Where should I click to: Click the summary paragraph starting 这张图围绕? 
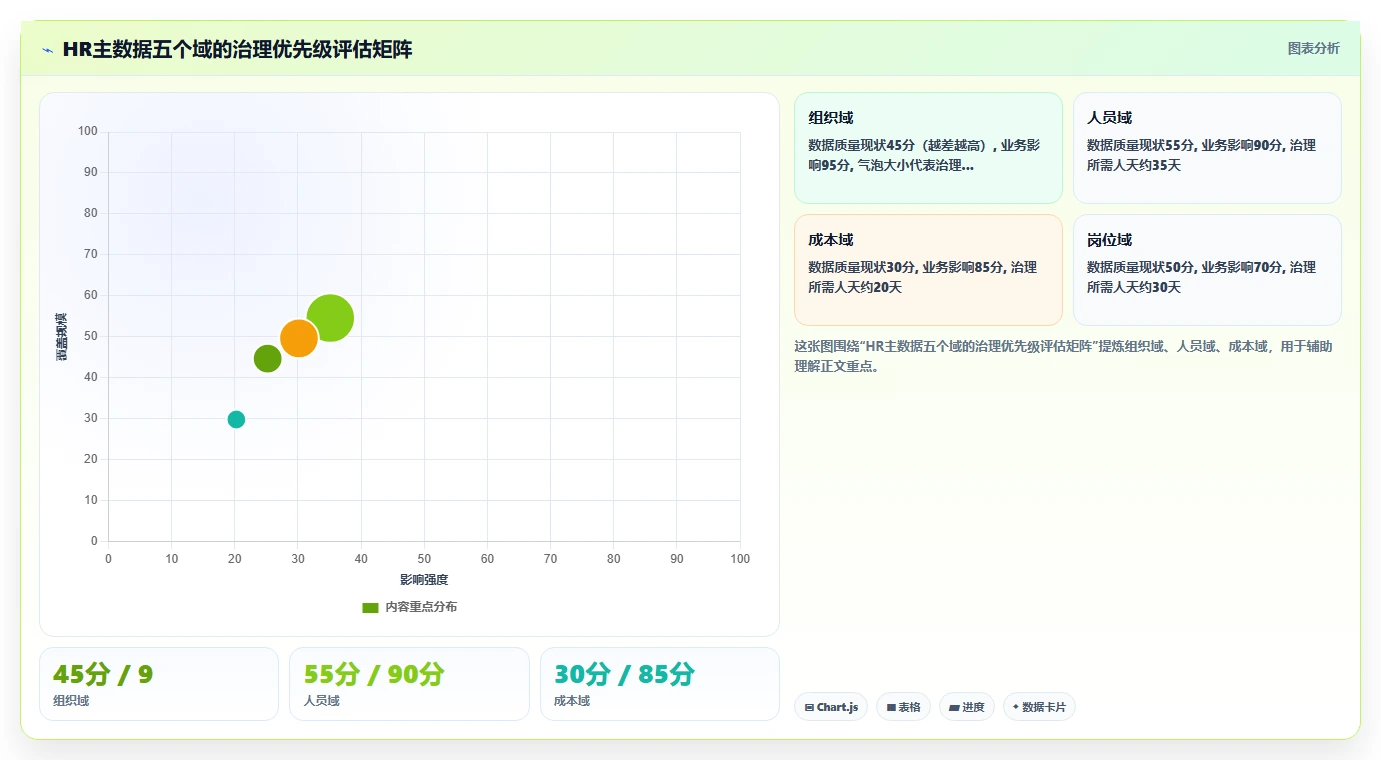(x=1063, y=356)
